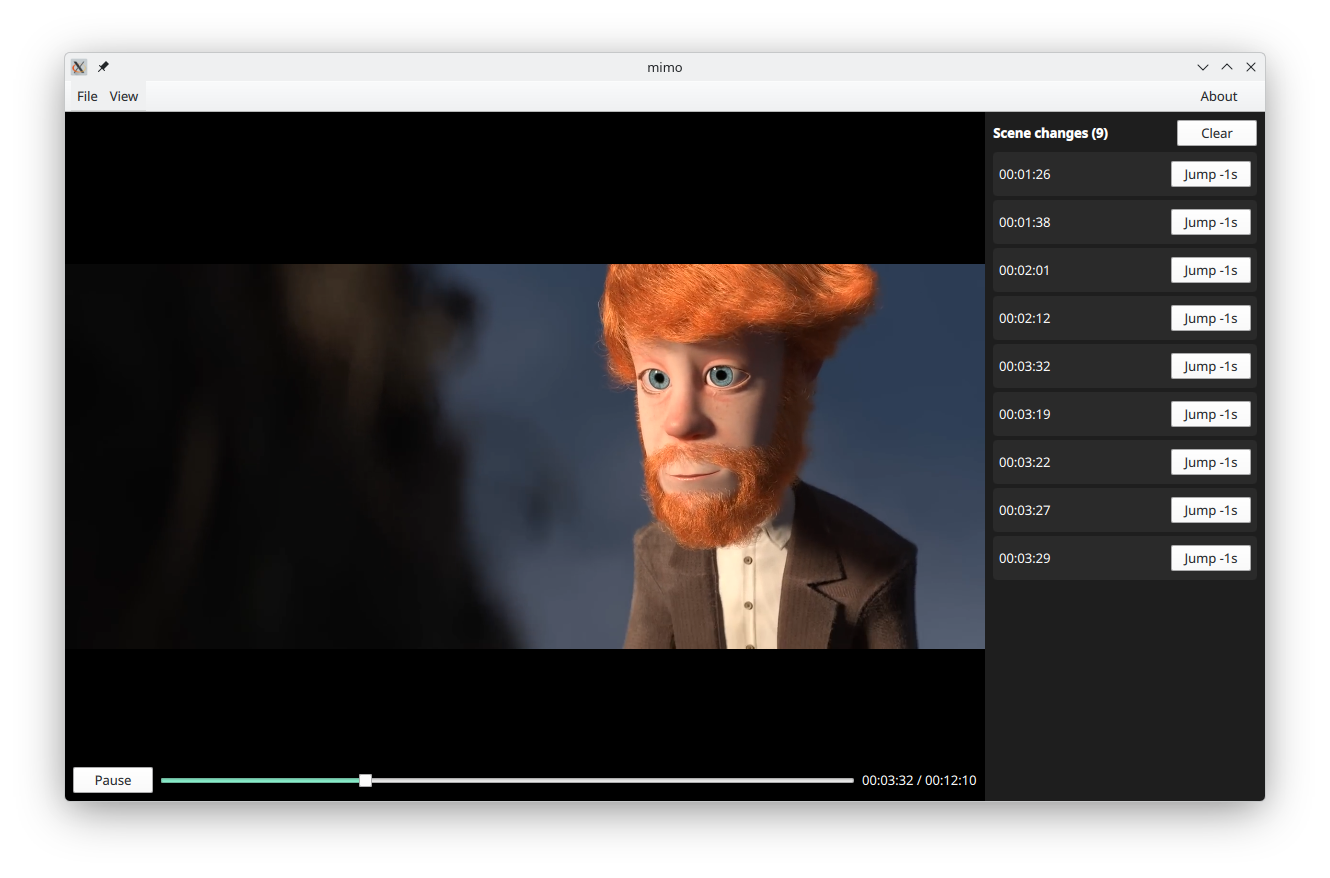Click the mimo window title
This screenshot has width=1330, height=878.
click(665, 67)
